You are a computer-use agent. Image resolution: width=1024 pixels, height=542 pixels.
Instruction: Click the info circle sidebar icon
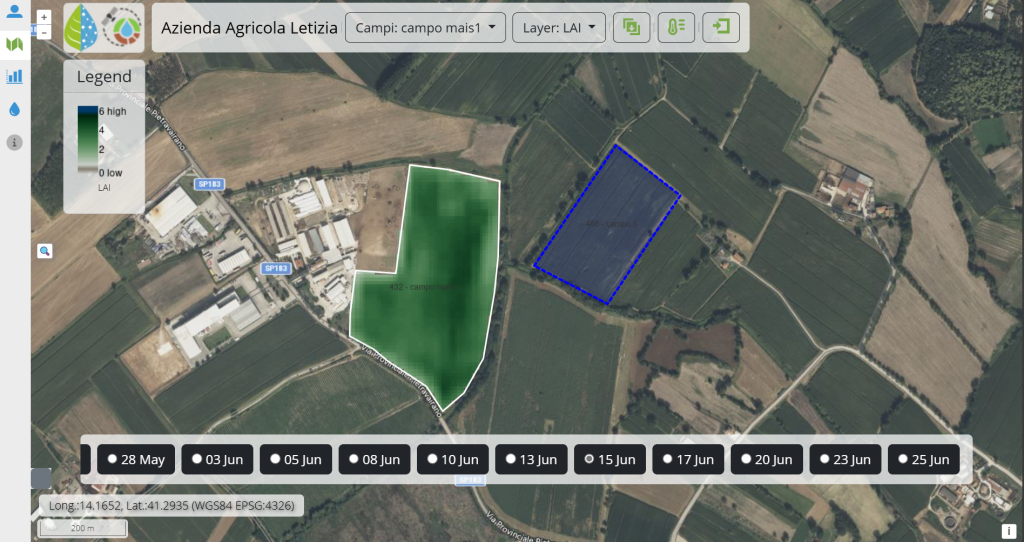point(14,142)
